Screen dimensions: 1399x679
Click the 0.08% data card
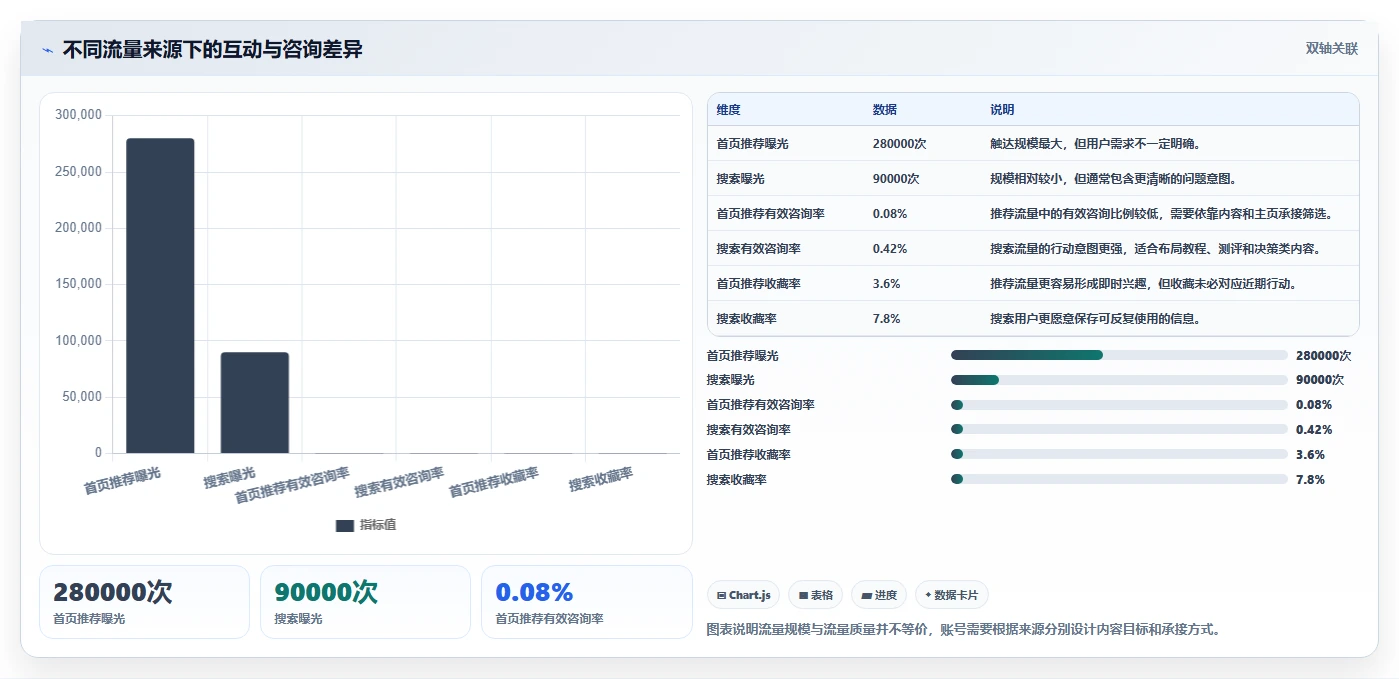[587, 602]
